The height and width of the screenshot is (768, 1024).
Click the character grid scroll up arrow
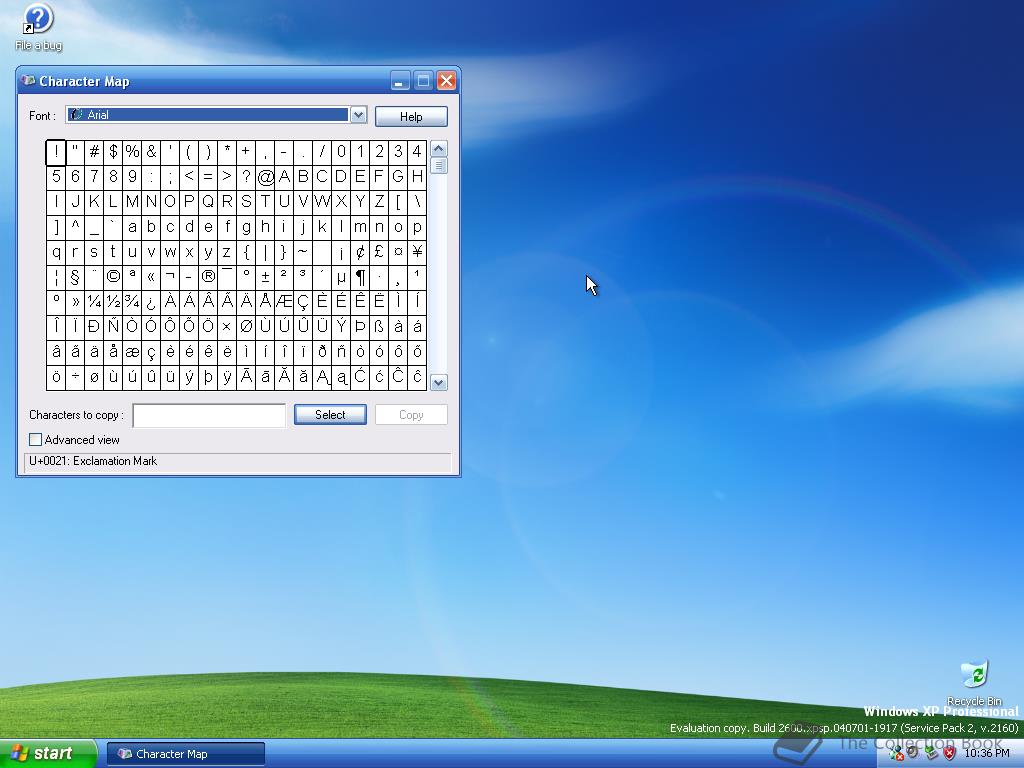pos(439,148)
